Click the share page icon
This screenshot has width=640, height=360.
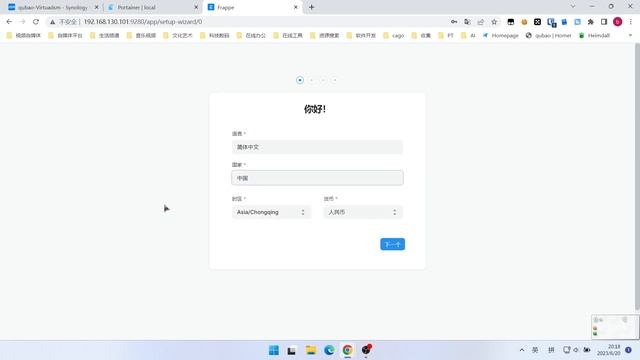[x=481, y=22]
